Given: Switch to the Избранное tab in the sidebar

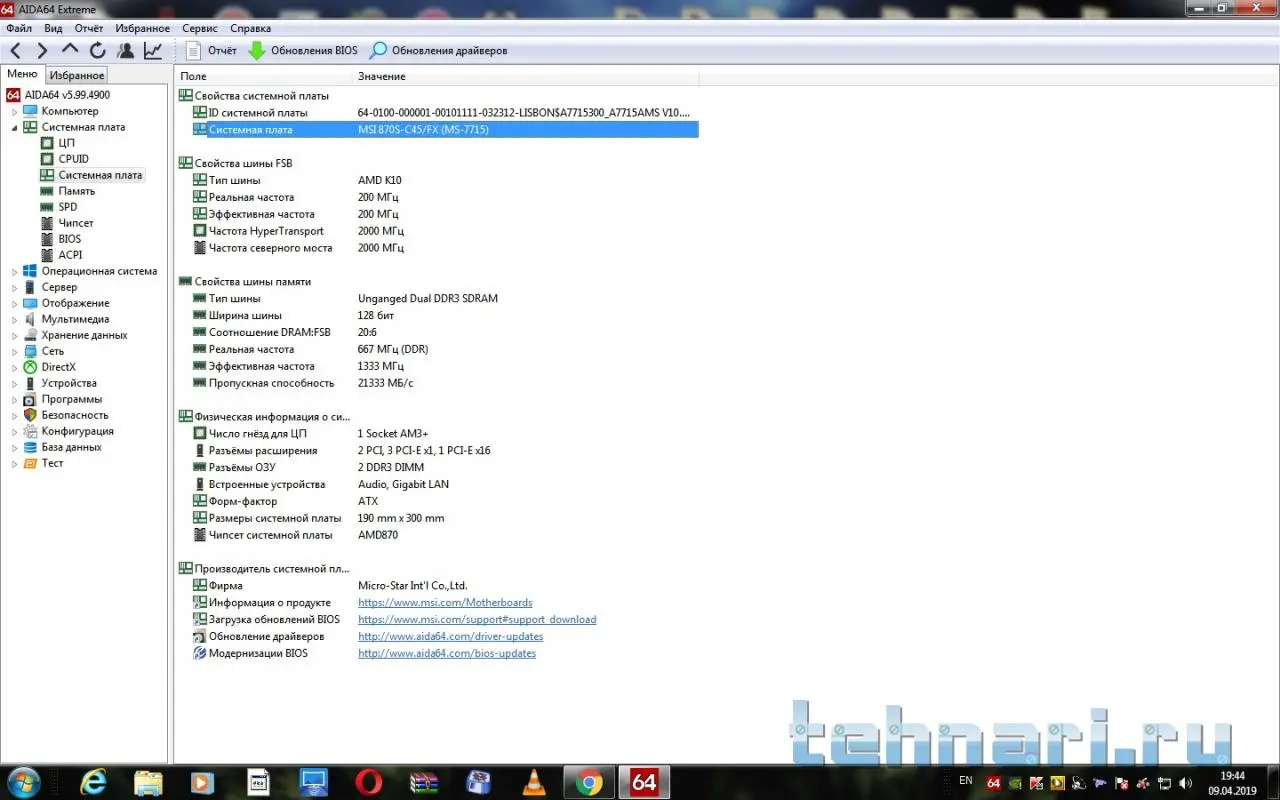Looking at the screenshot, I should pyautogui.click(x=77, y=75).
